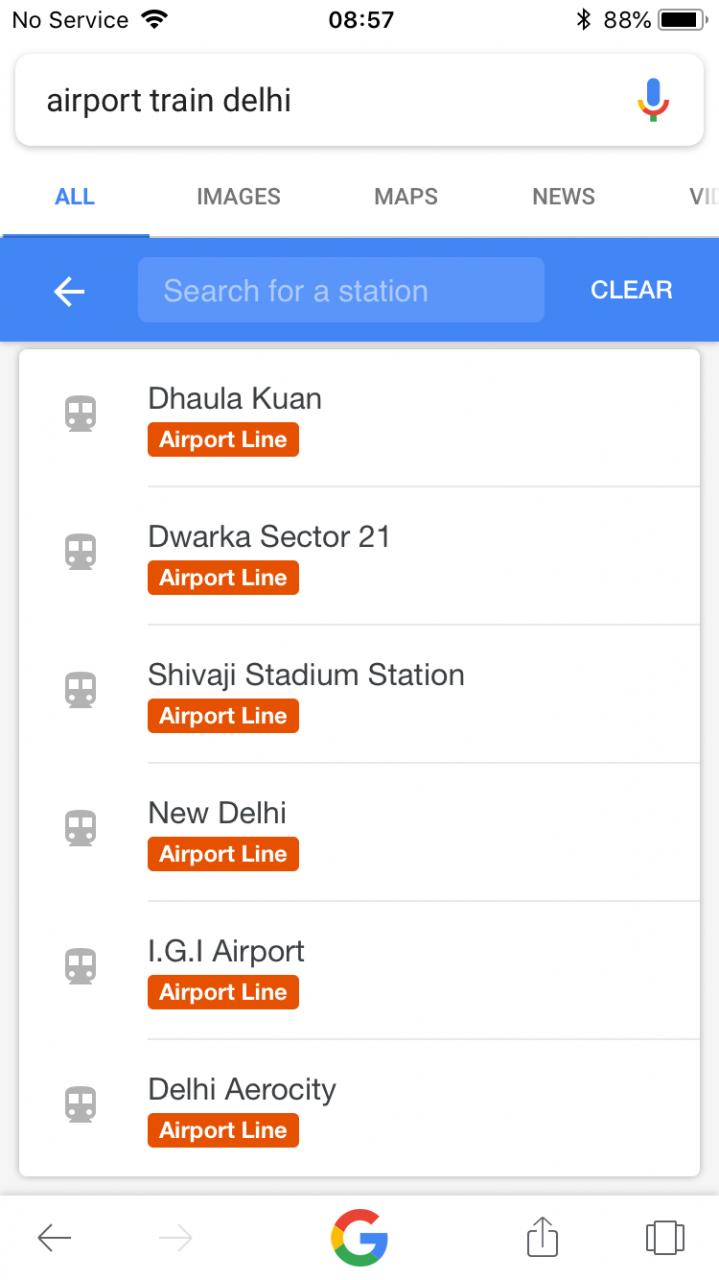
Task: Tap the voice search microphone icon
Action: click(x=653, y=100)
